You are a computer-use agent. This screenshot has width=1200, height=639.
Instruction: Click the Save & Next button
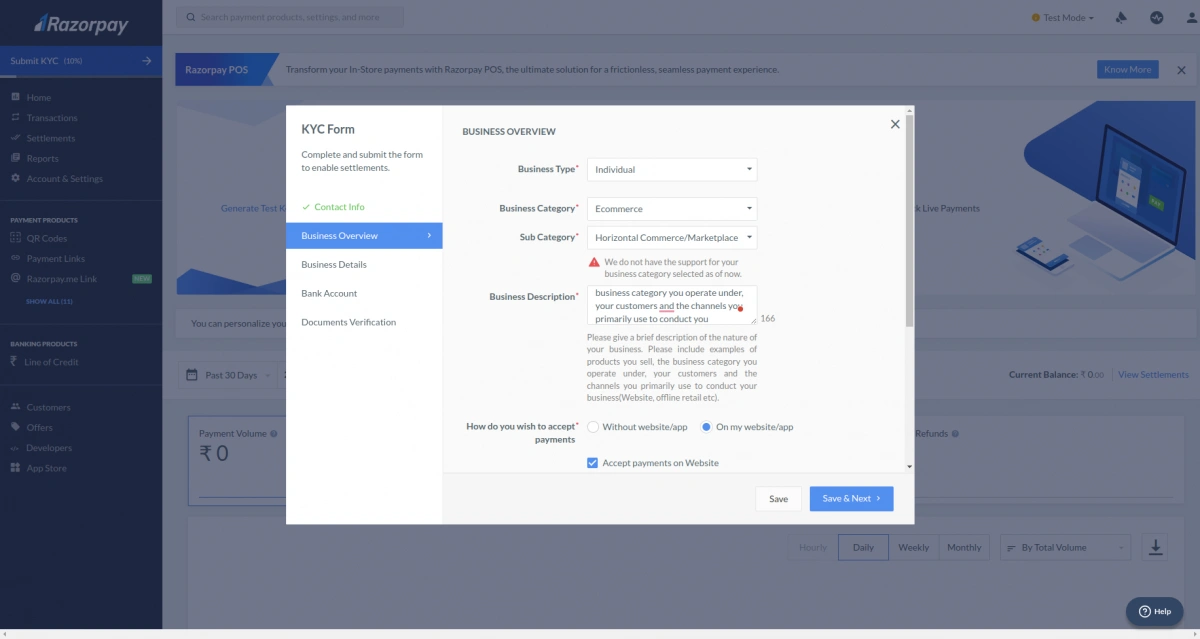[851, 498]
